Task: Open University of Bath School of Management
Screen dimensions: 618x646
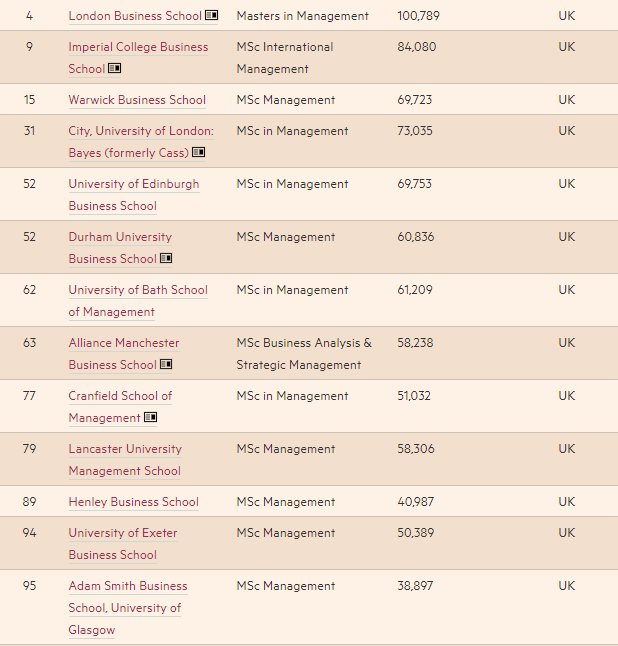Action: [137, 301]
